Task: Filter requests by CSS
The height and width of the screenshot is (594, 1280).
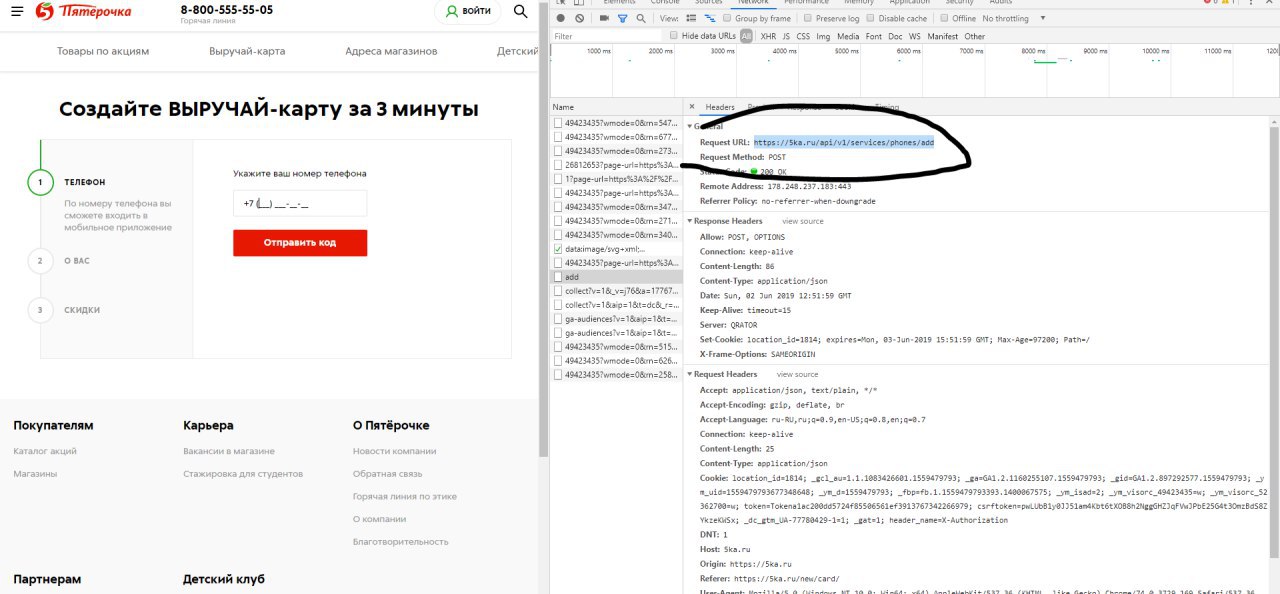Action: [803, 36]
